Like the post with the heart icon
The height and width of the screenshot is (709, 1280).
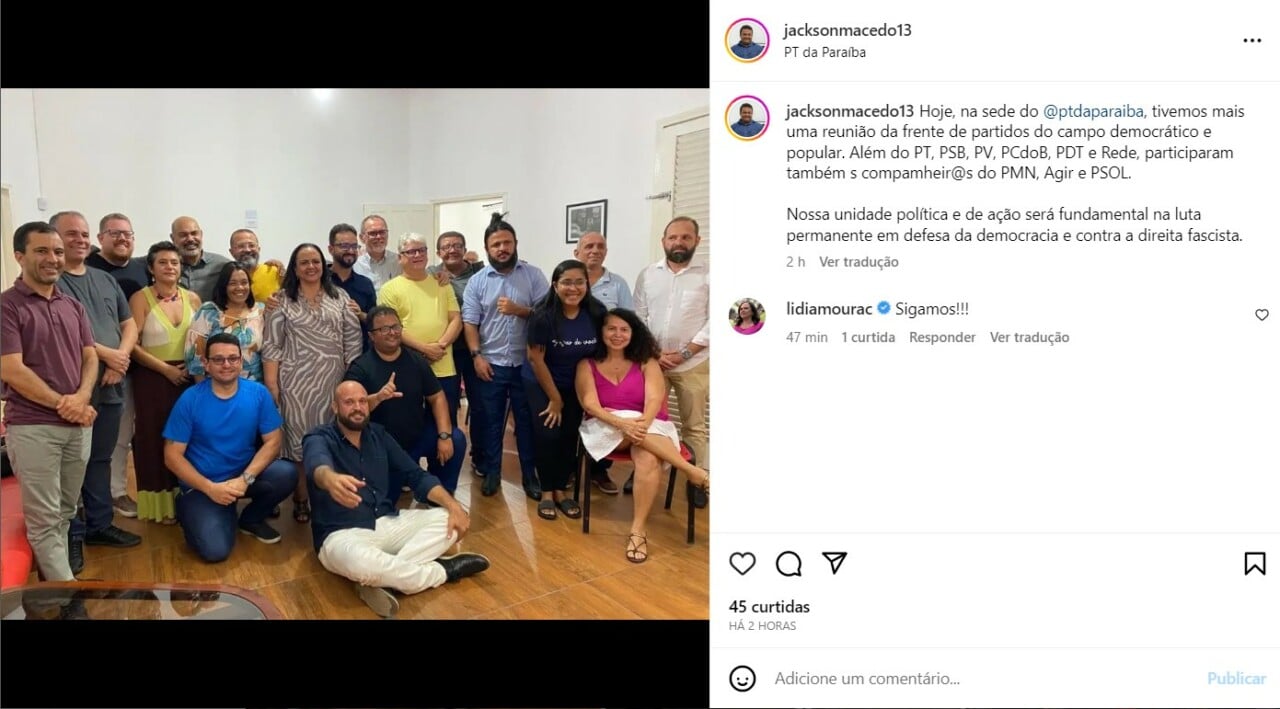click(742, 564)
